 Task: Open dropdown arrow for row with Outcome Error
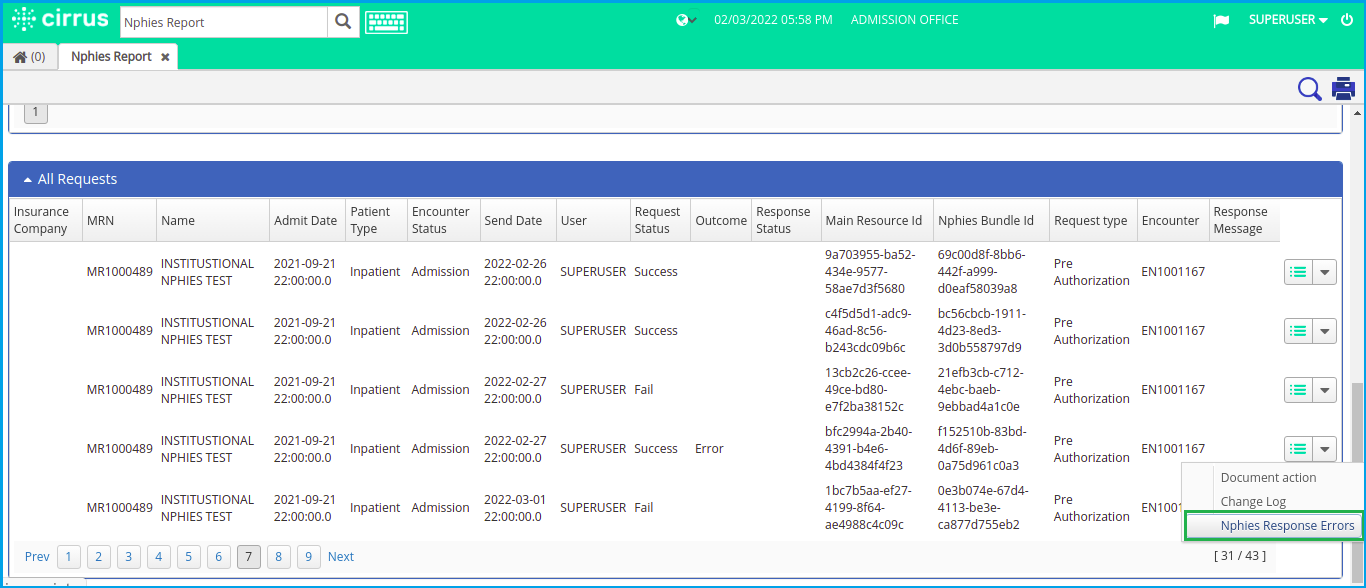pyautogui.click(x=1324, y=449)
